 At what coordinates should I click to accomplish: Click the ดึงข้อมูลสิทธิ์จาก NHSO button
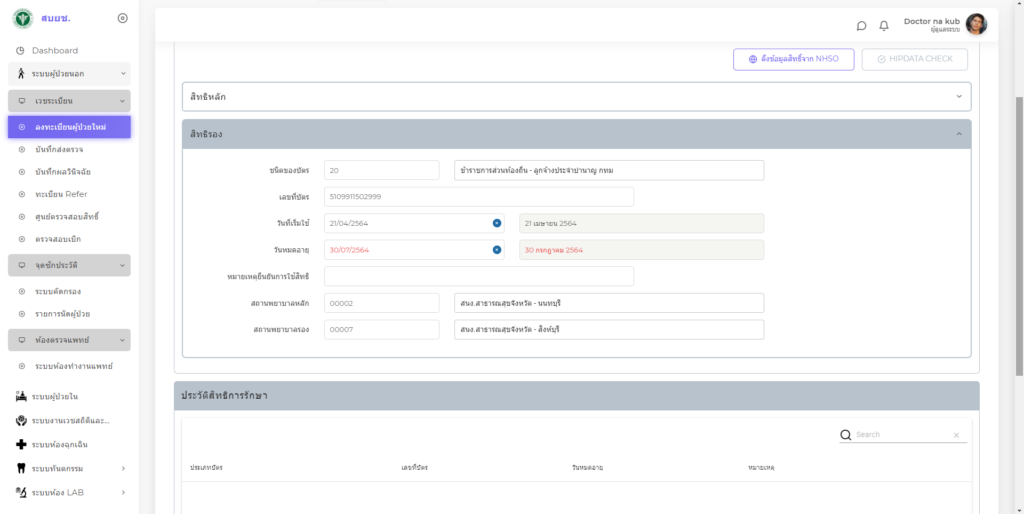793,60
